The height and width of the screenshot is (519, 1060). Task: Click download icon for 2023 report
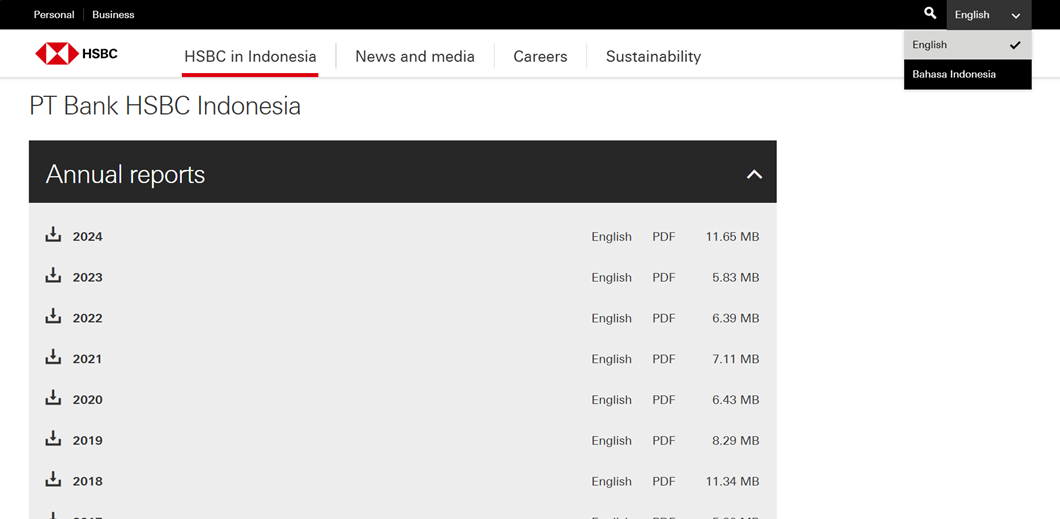tap(53, 275)
